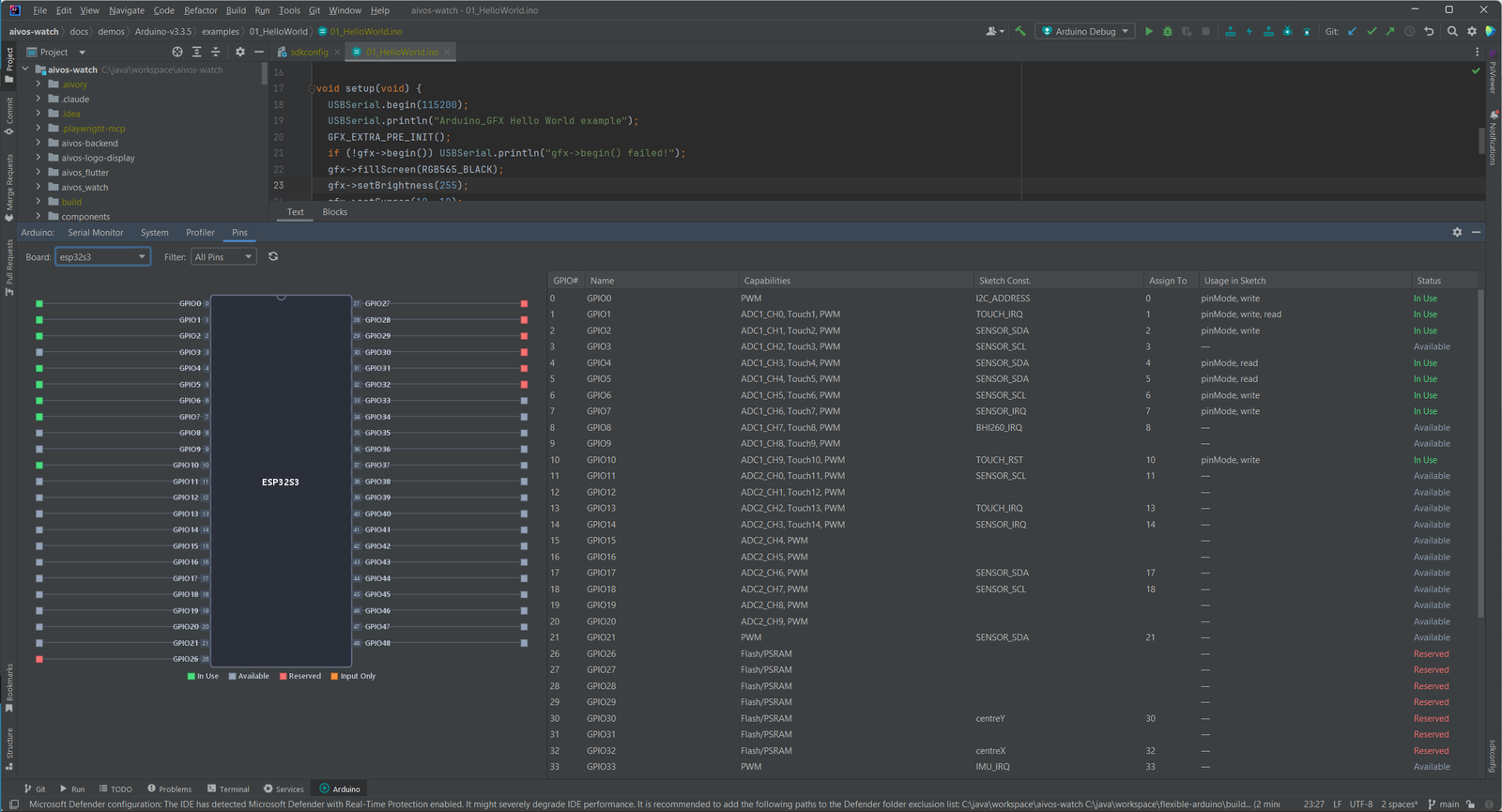Hide the Arduino tool window with minus

tap(1477, 232)
